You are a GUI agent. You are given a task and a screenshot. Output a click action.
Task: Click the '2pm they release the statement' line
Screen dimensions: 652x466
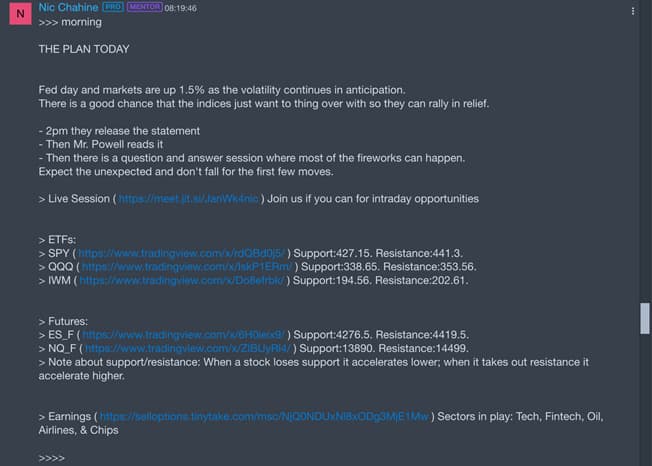pyautogui.click(x=119, y=131)
